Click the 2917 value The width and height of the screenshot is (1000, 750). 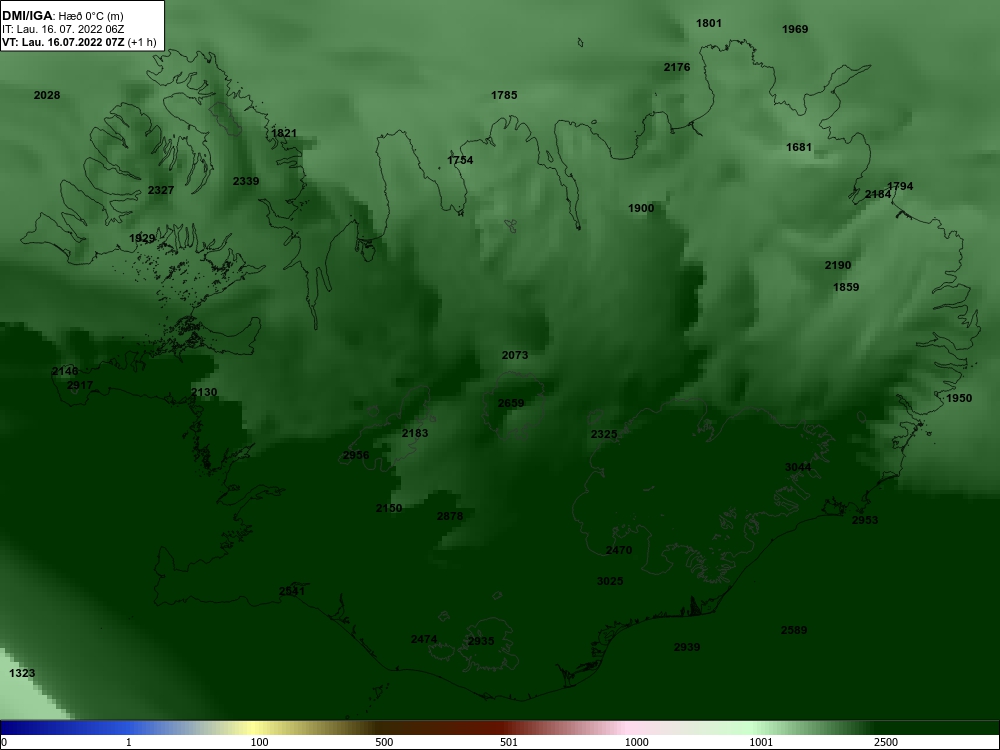click(80, 385)
